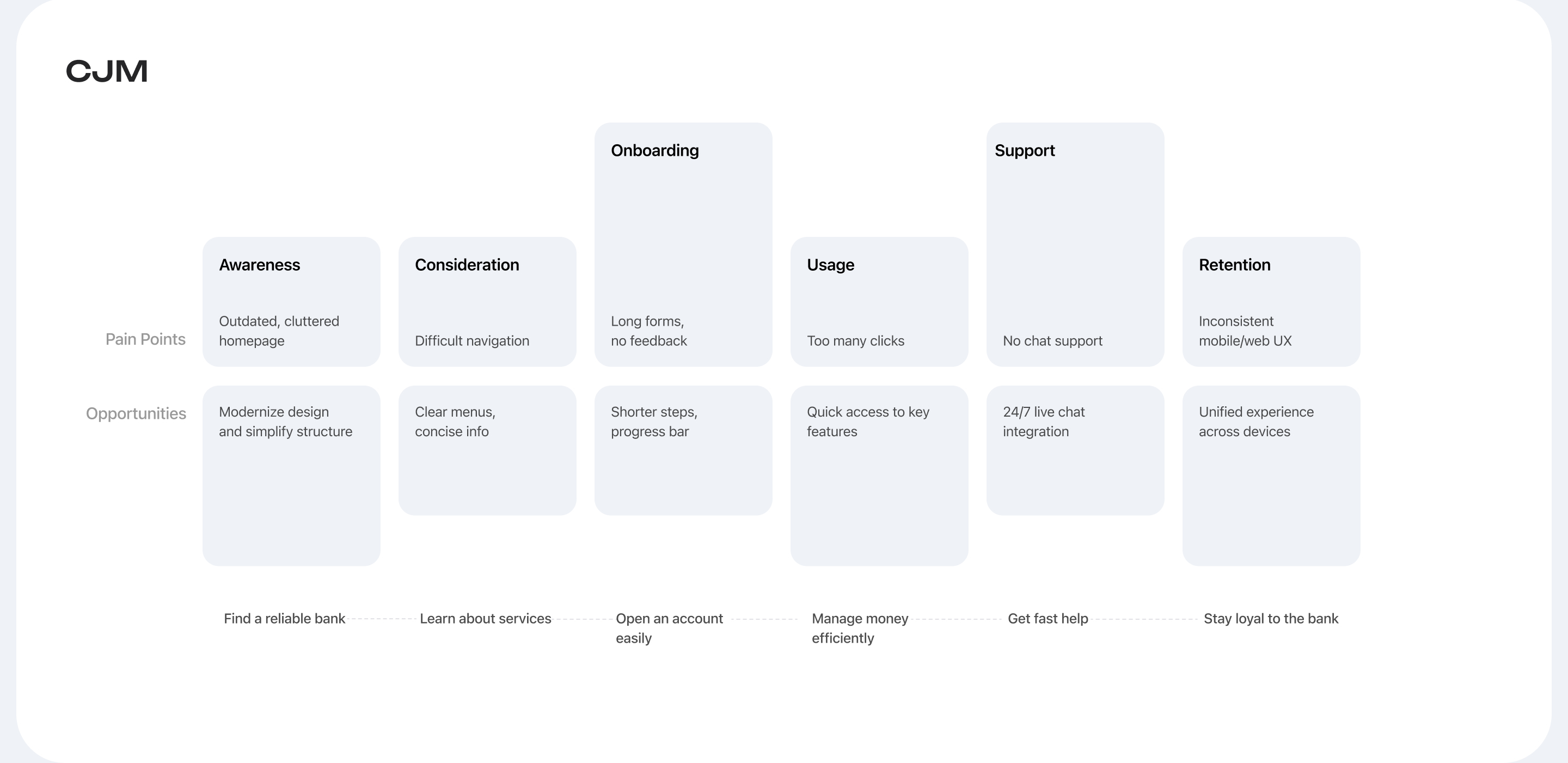The height and width of the screenshot is (763, 1568).
Task: Select the Support stage heading
Action: tap(1025, 150)
